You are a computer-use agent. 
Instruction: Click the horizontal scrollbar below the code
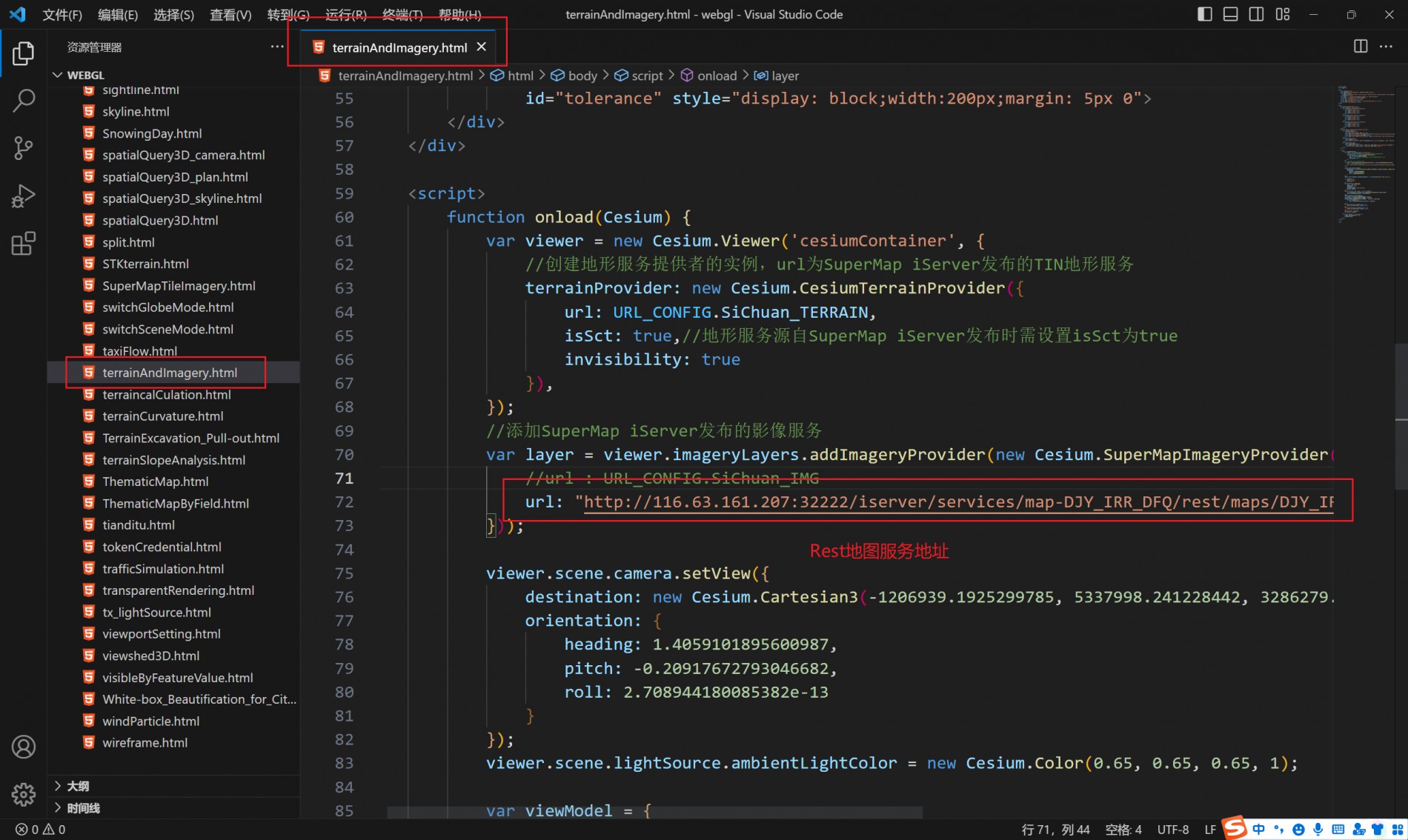pyautogui.click(x=654, y=813)
